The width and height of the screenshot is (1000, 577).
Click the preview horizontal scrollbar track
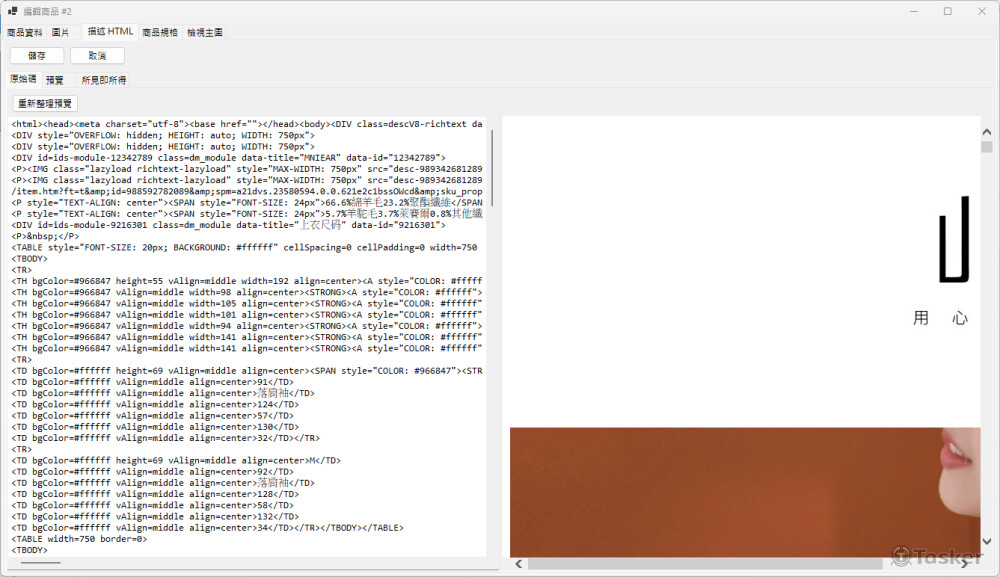(705, 564)
